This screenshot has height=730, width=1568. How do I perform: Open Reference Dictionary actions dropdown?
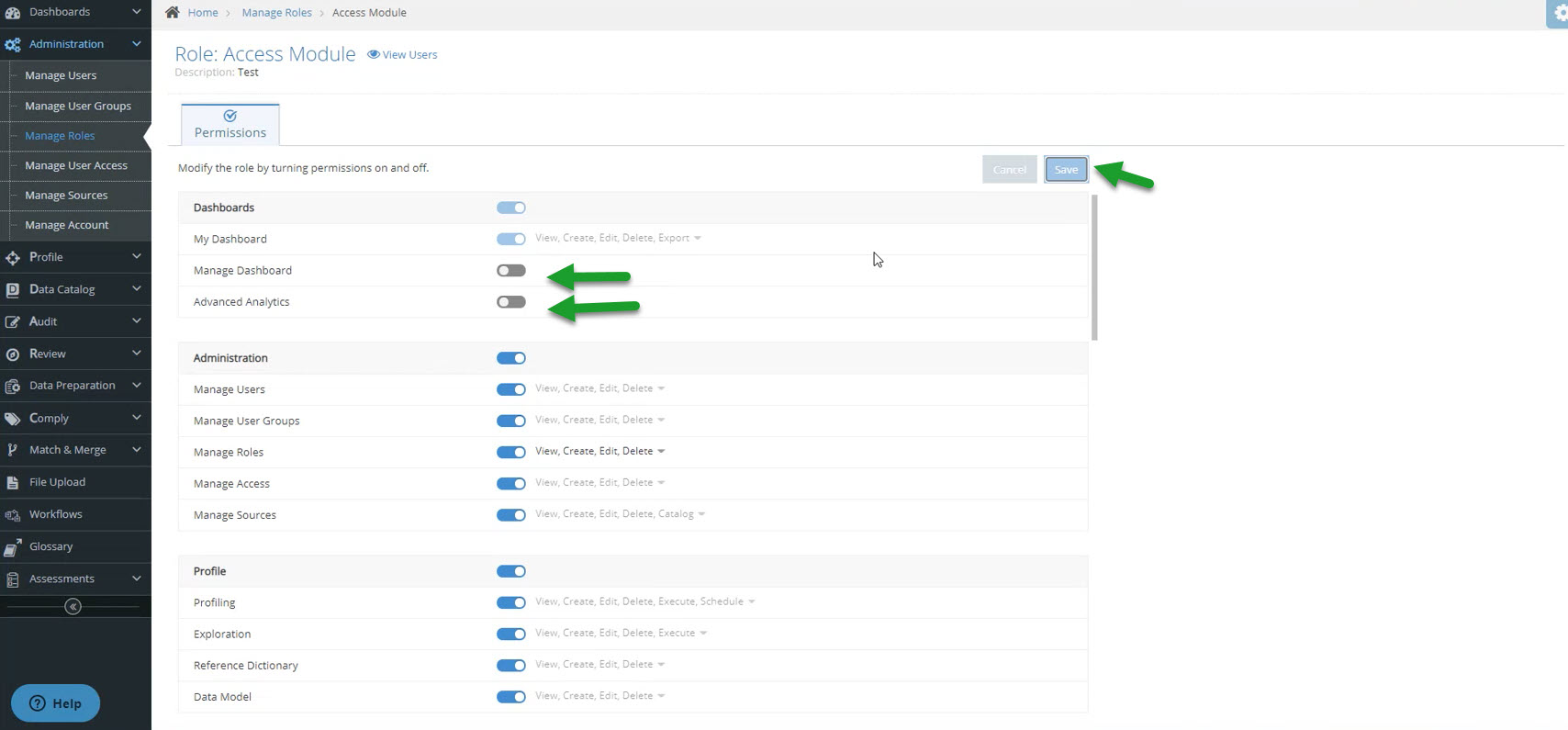tap(599, 664)
